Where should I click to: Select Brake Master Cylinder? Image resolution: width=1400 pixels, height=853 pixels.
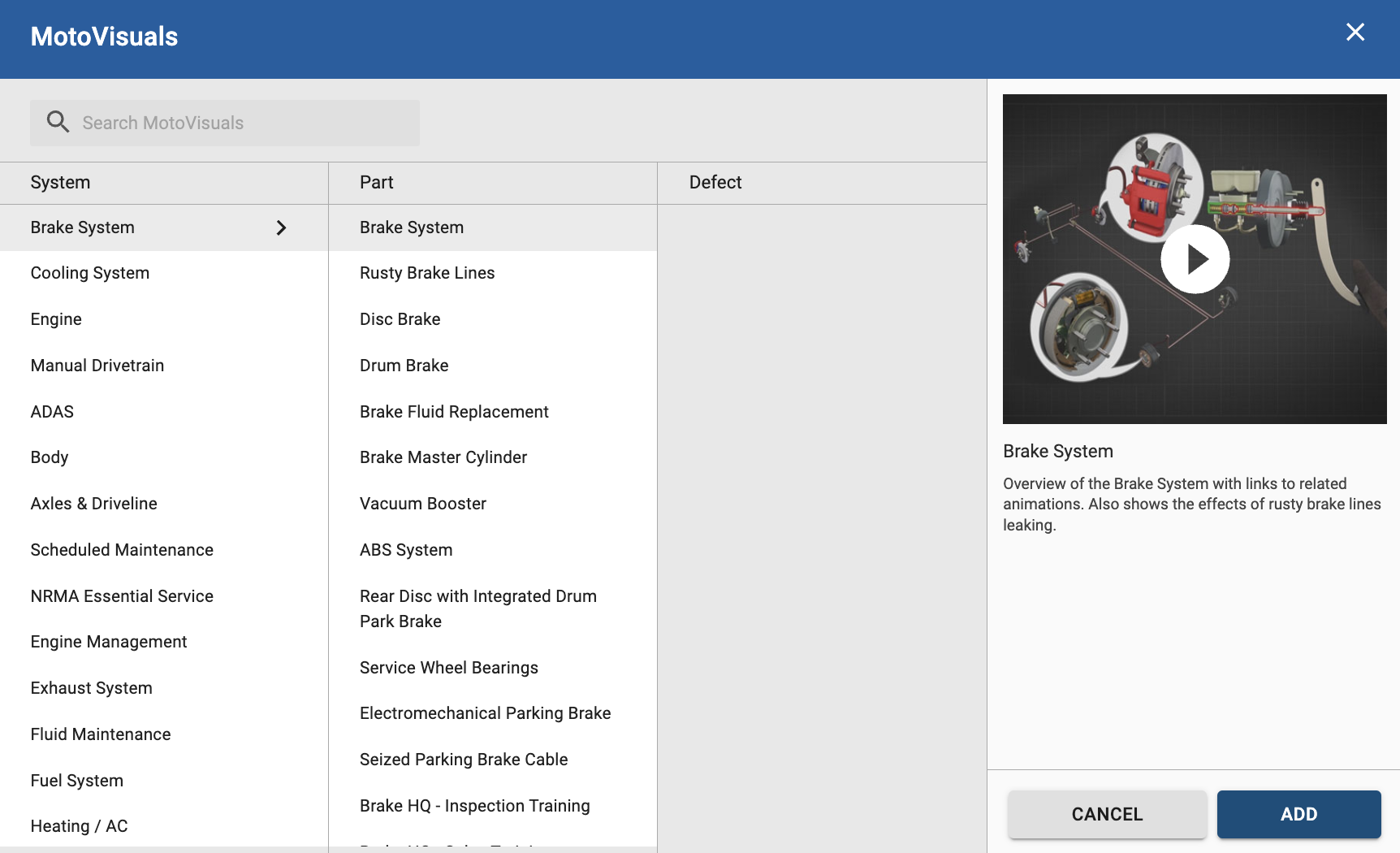pos(493,457)
